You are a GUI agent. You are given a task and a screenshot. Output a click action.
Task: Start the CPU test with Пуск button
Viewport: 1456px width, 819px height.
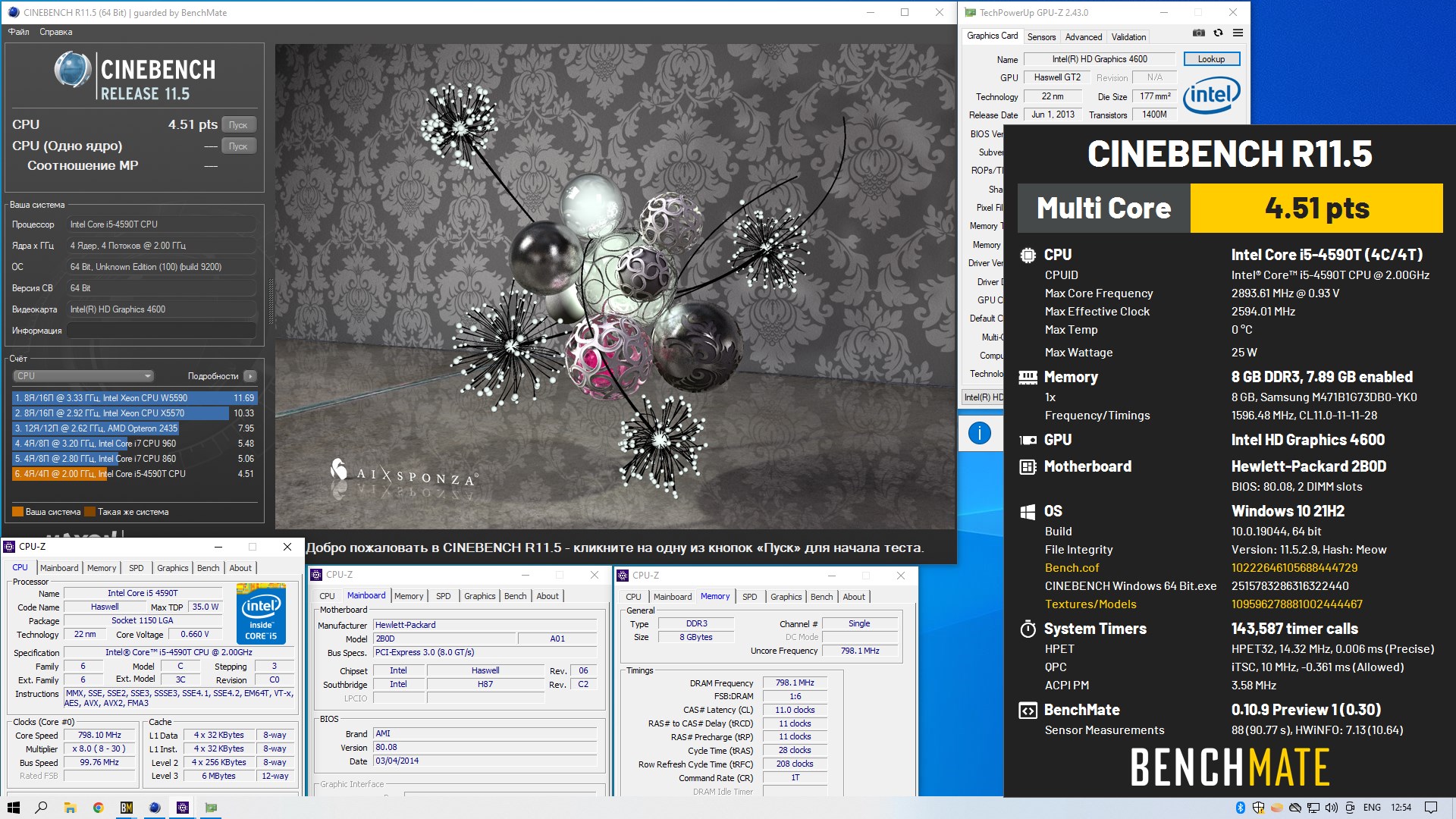[238, 124]
